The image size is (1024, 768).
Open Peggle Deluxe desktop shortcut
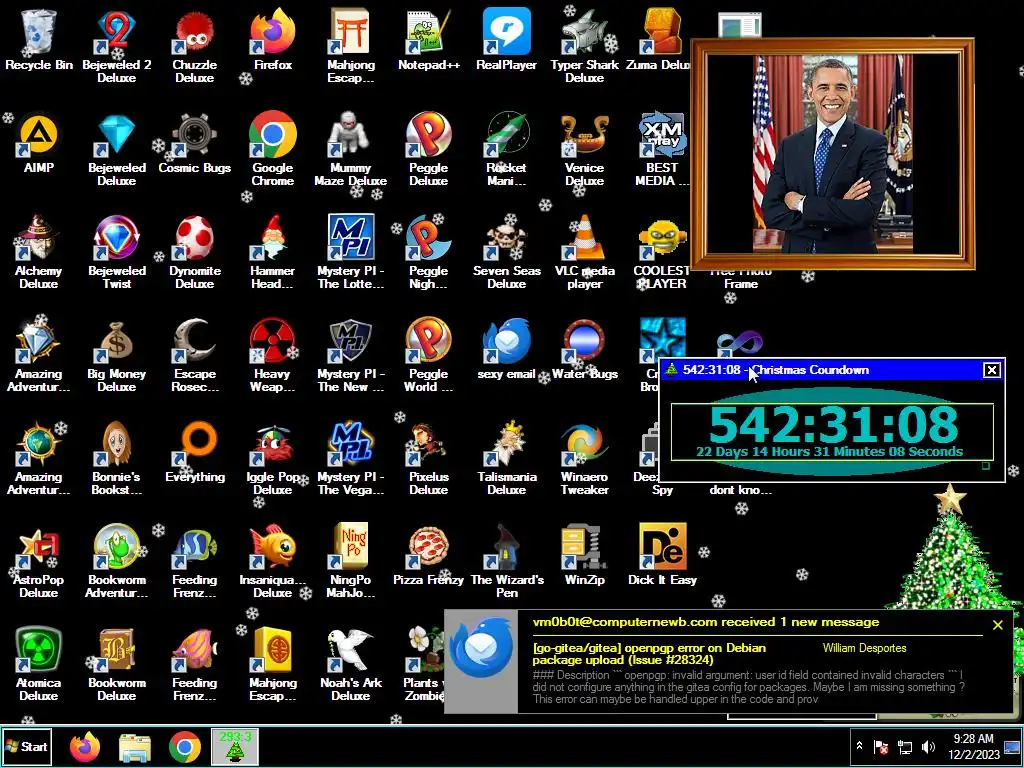428,149
